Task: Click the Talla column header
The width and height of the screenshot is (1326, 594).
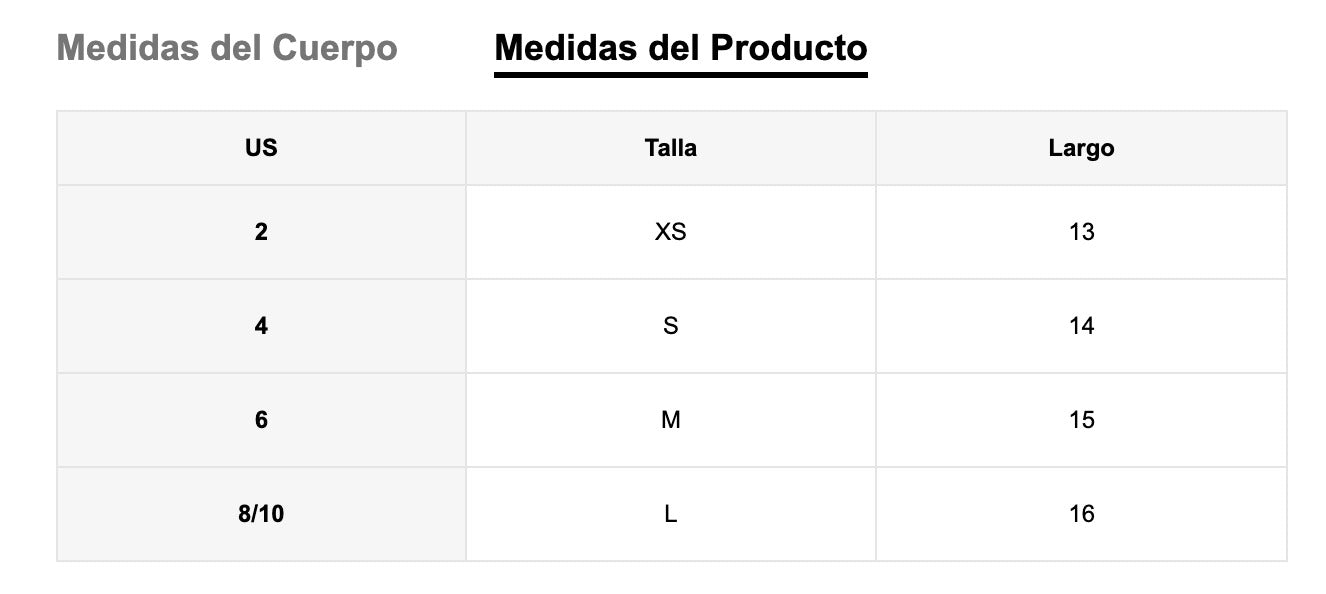Action: [670, 148]
